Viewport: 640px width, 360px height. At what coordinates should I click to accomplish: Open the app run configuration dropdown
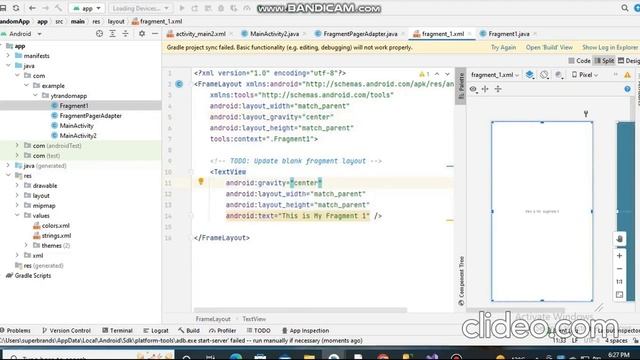click(x=87, y=8)
